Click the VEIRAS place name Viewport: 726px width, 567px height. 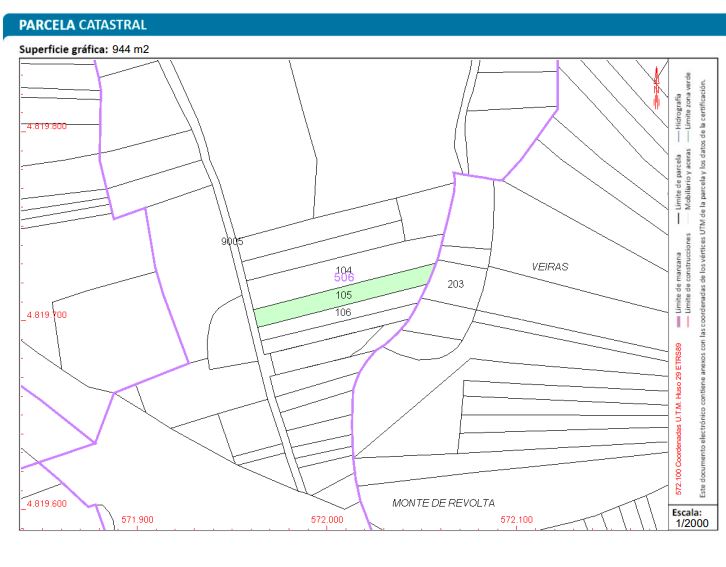pos(549,267)
